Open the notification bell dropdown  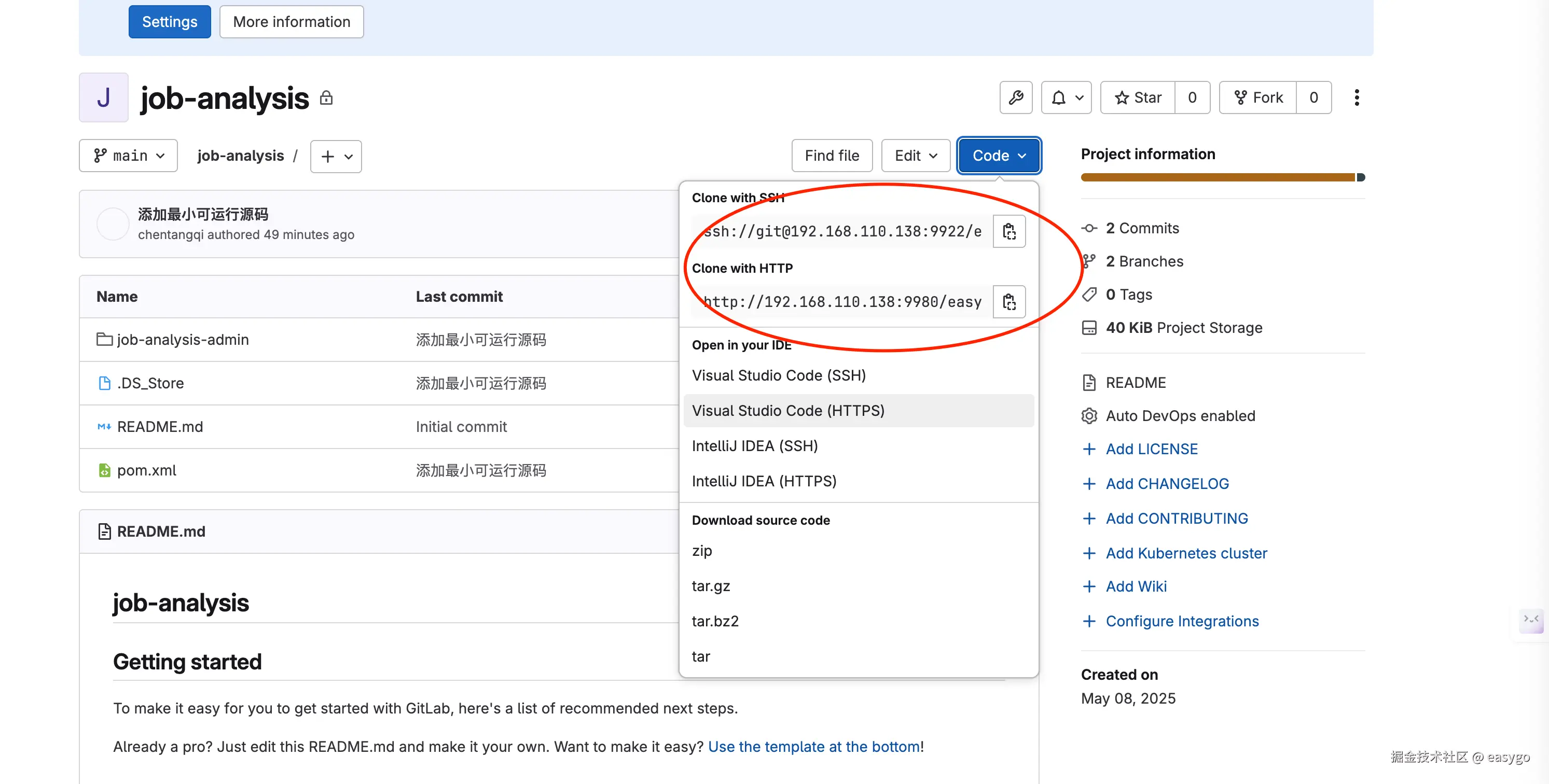1066,97
